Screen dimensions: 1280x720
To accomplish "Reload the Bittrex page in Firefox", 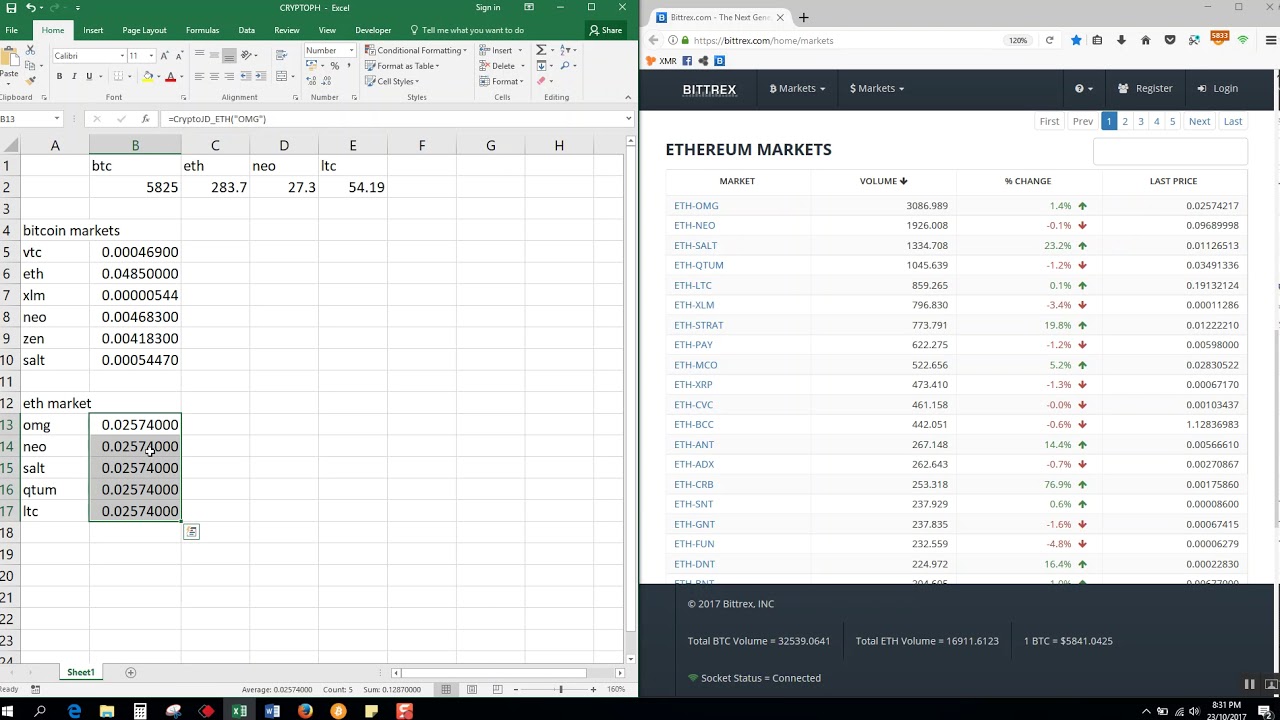I will (x=1049, y=40).
